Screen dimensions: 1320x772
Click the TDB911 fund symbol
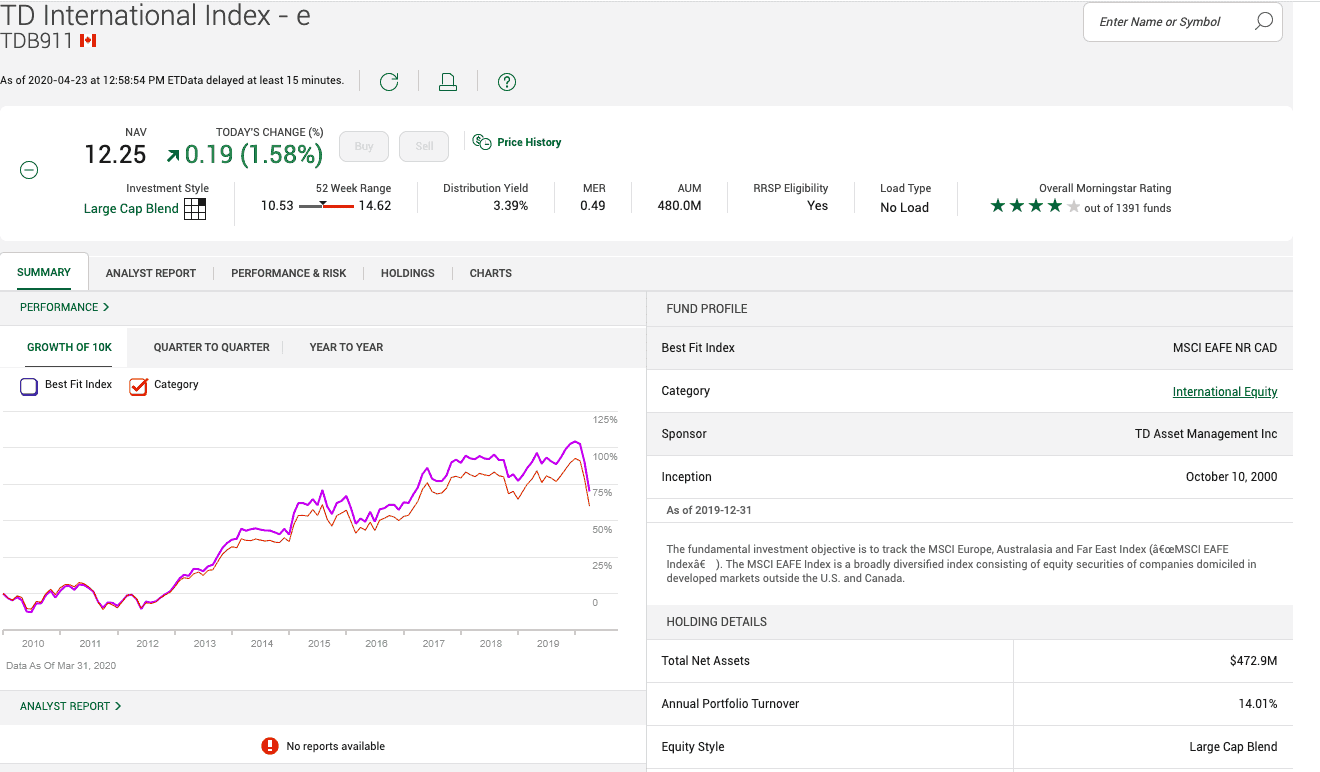37,41
